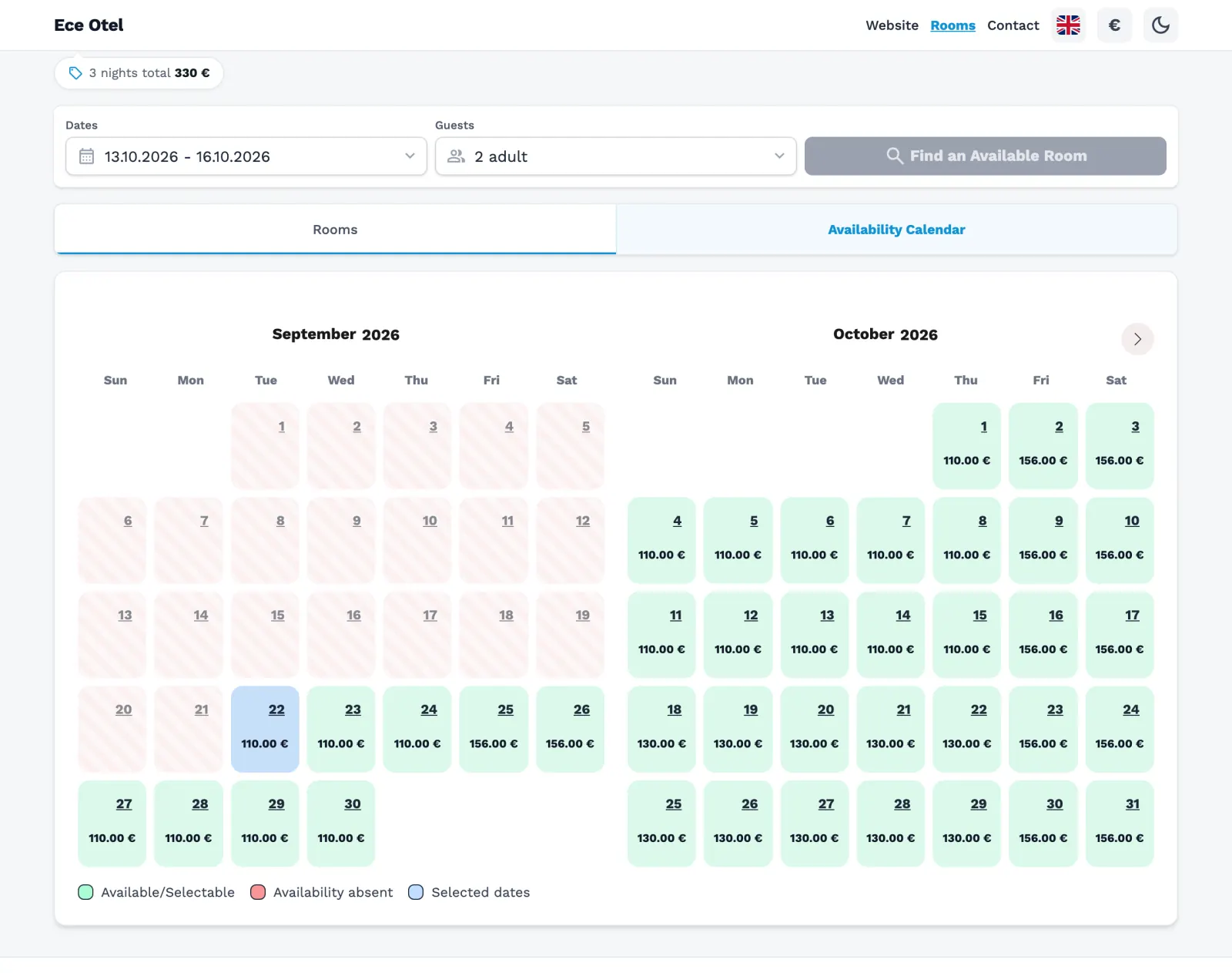Open the Rooms nav link in the header
Image resolution: width=1232 pixels, height=973 pixels.
[952, 25]
